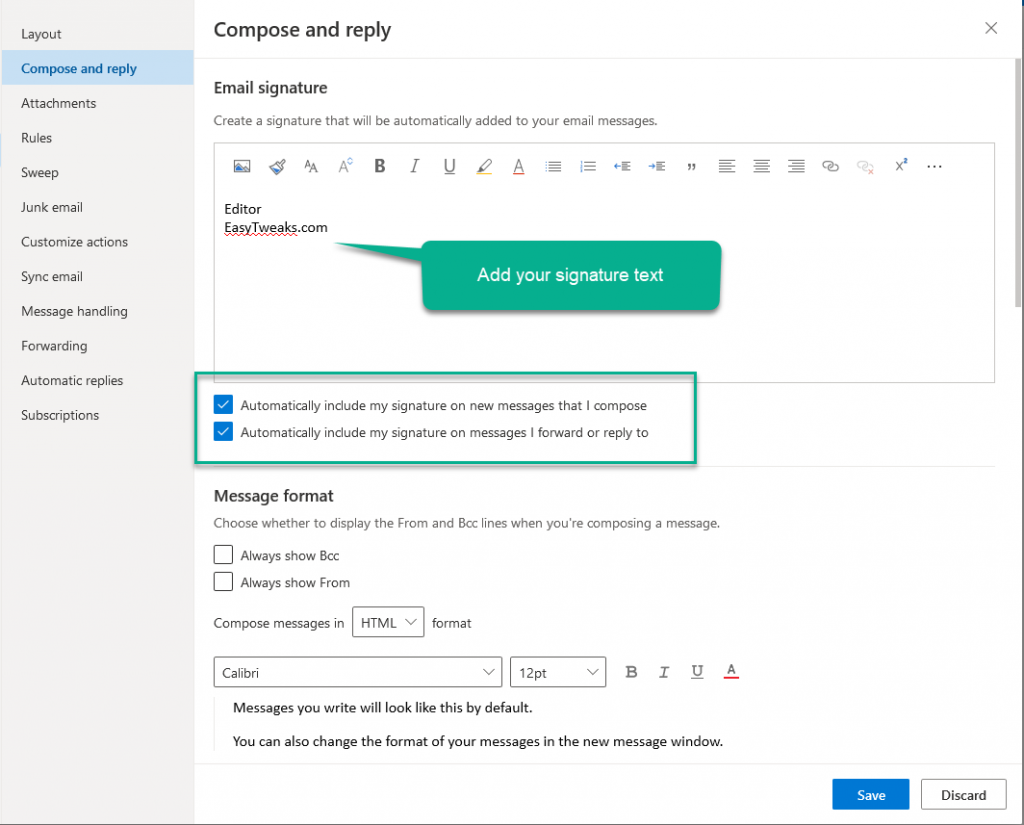The image size is (1024, 825).
Task: Increase indent in signature
Action: point(656,167)
